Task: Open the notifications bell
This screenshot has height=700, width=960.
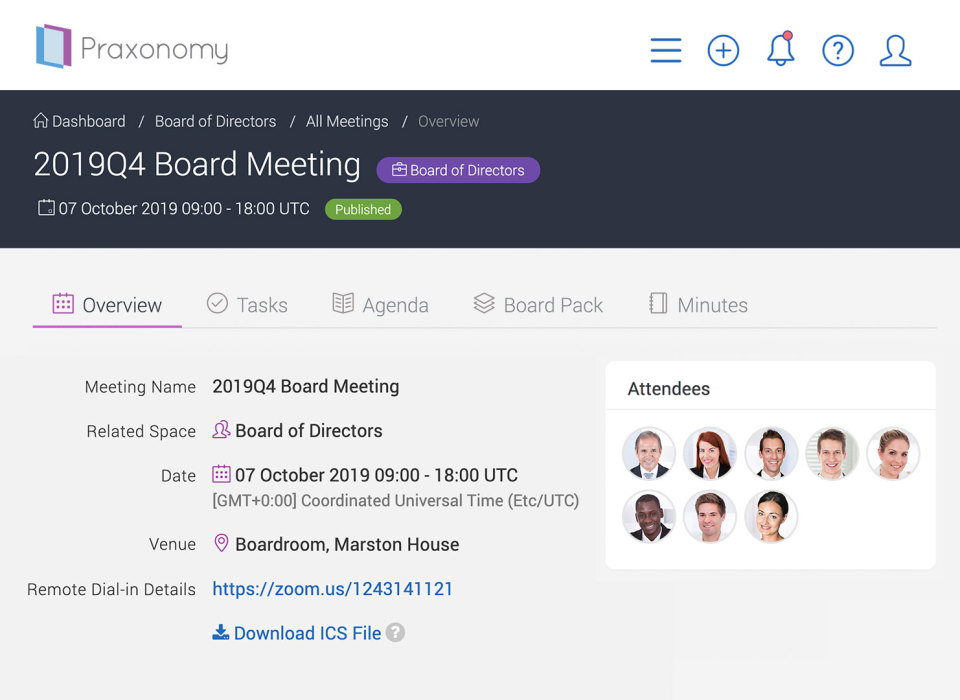Action: pyautogui.click(x=780, y=50)
